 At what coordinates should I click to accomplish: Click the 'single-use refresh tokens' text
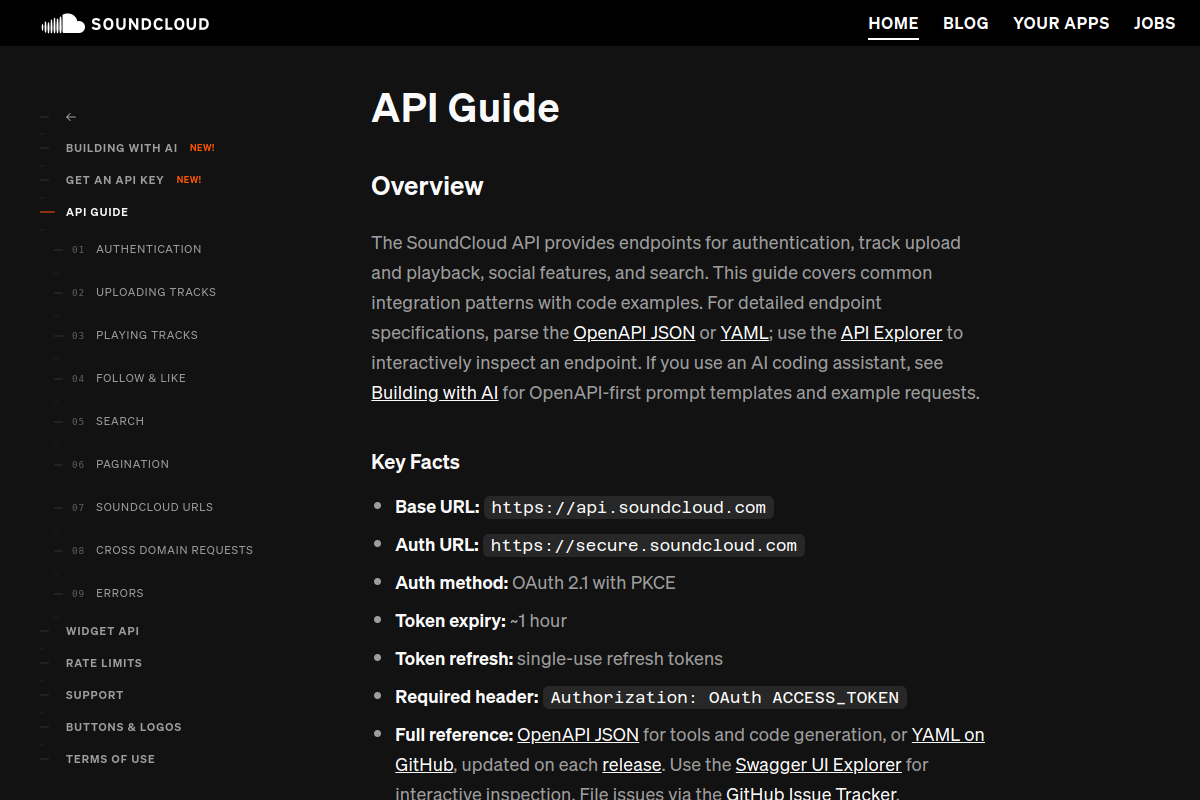pyautogui.click(x=620, y=659)
